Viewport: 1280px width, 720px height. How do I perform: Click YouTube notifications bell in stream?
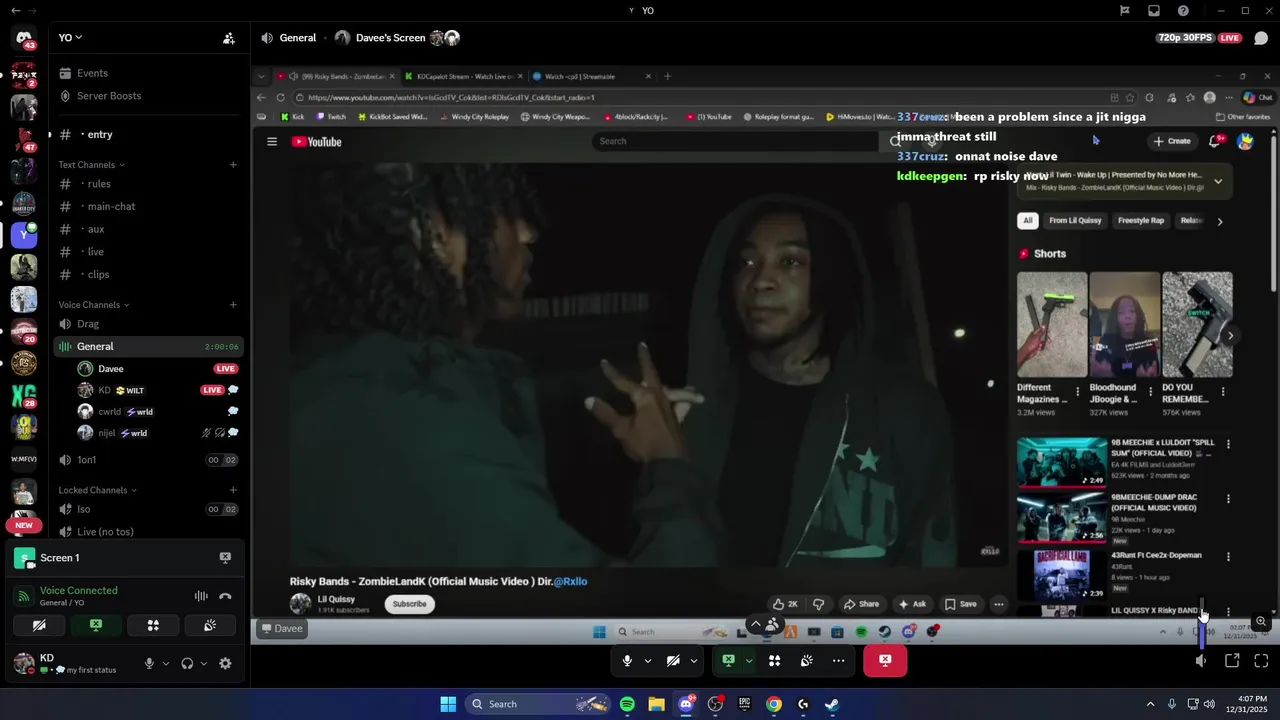pos(1214,141)
